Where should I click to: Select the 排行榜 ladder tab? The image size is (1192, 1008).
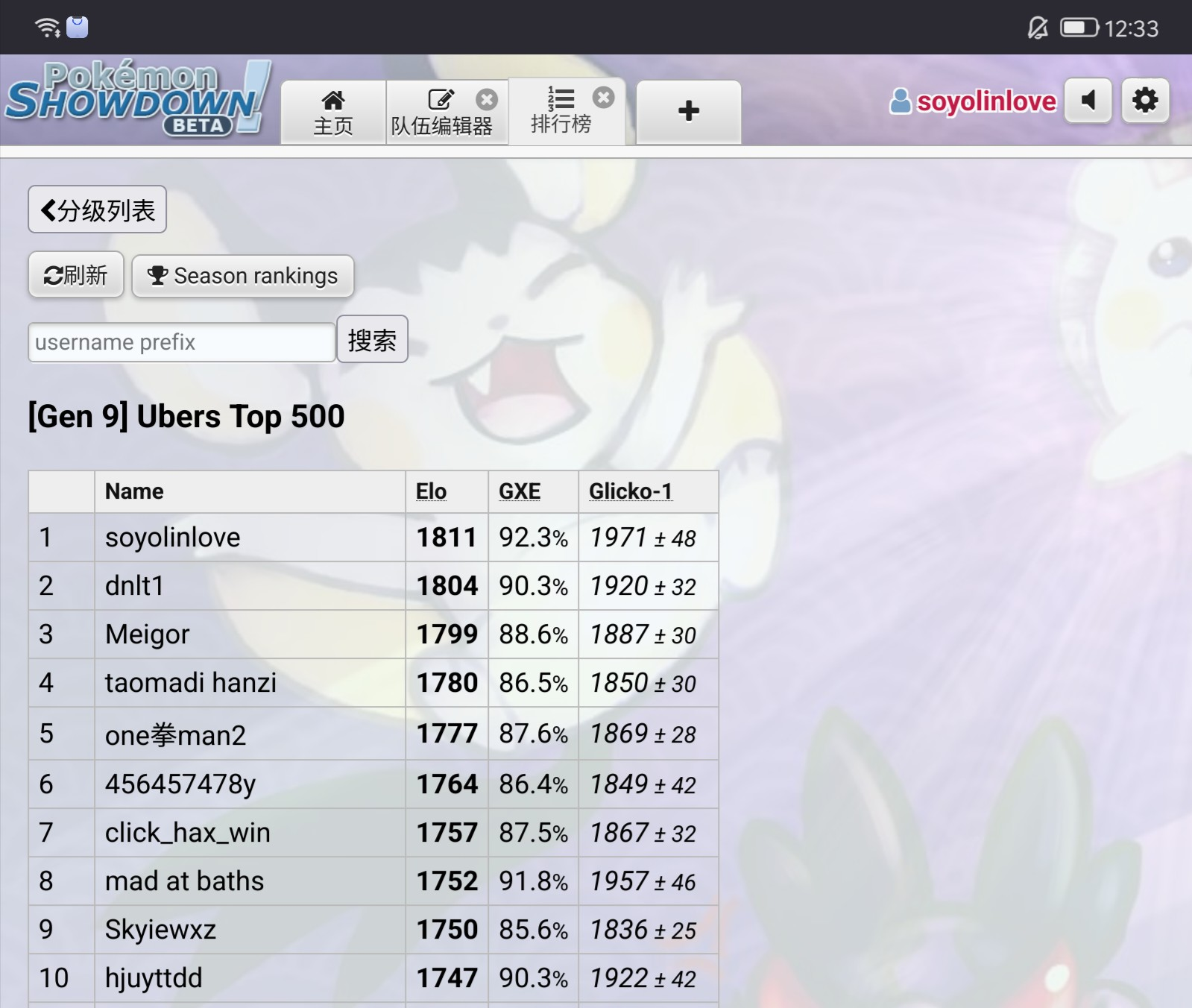[x=560, y=112]
